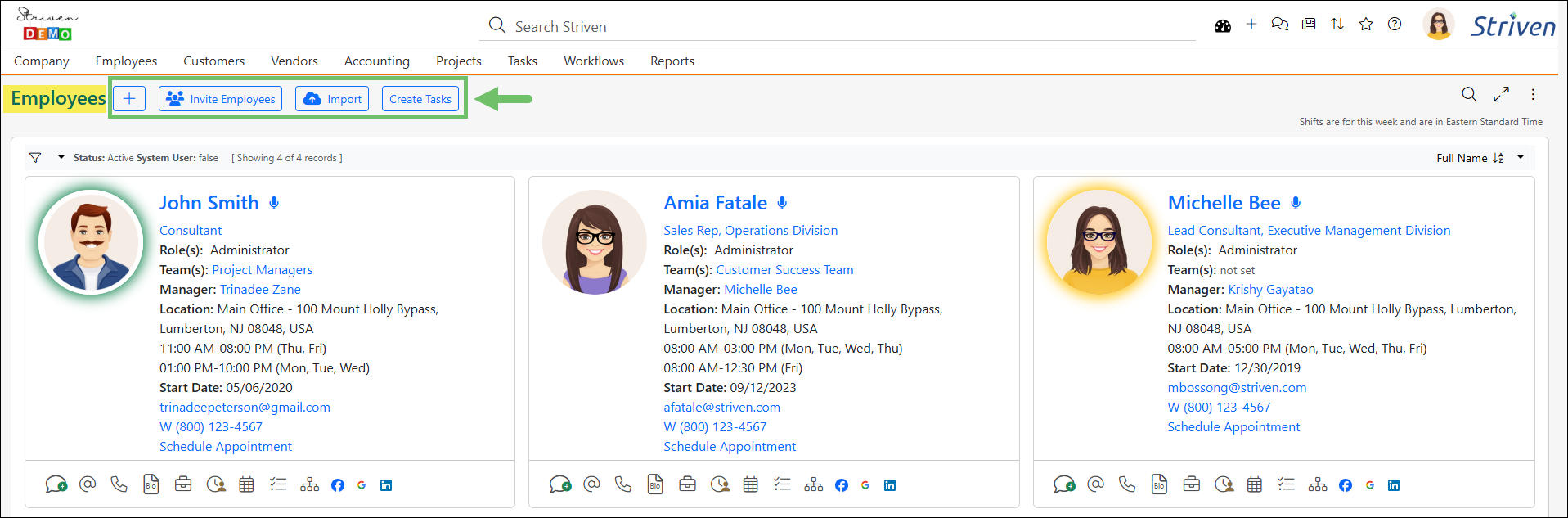Expand the filter dropdown arrow beside Status
Viewport: 1568px width, 518px height.
tap(61, 157)
